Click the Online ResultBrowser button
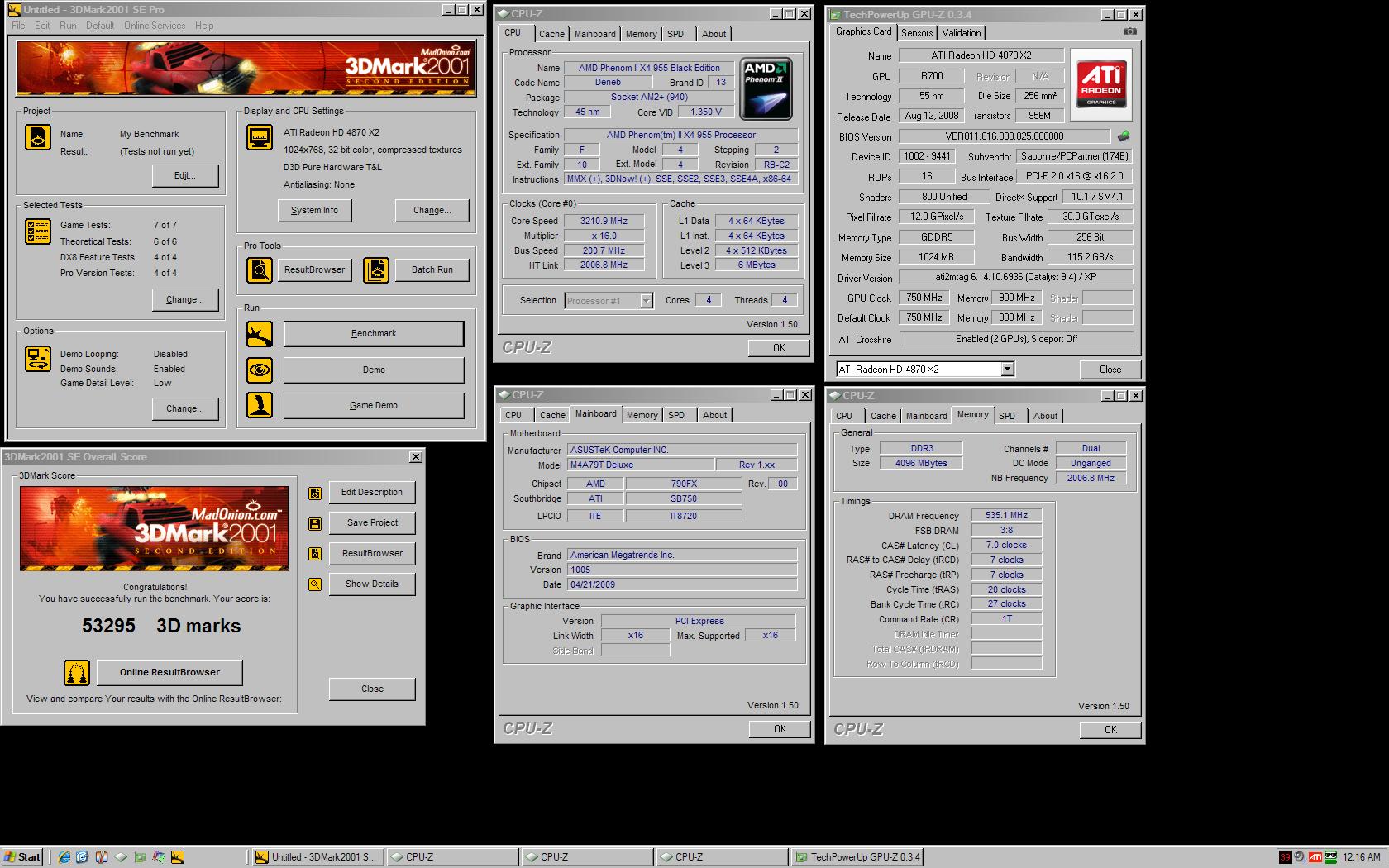1389x868 pixels. tap(169, 673)
